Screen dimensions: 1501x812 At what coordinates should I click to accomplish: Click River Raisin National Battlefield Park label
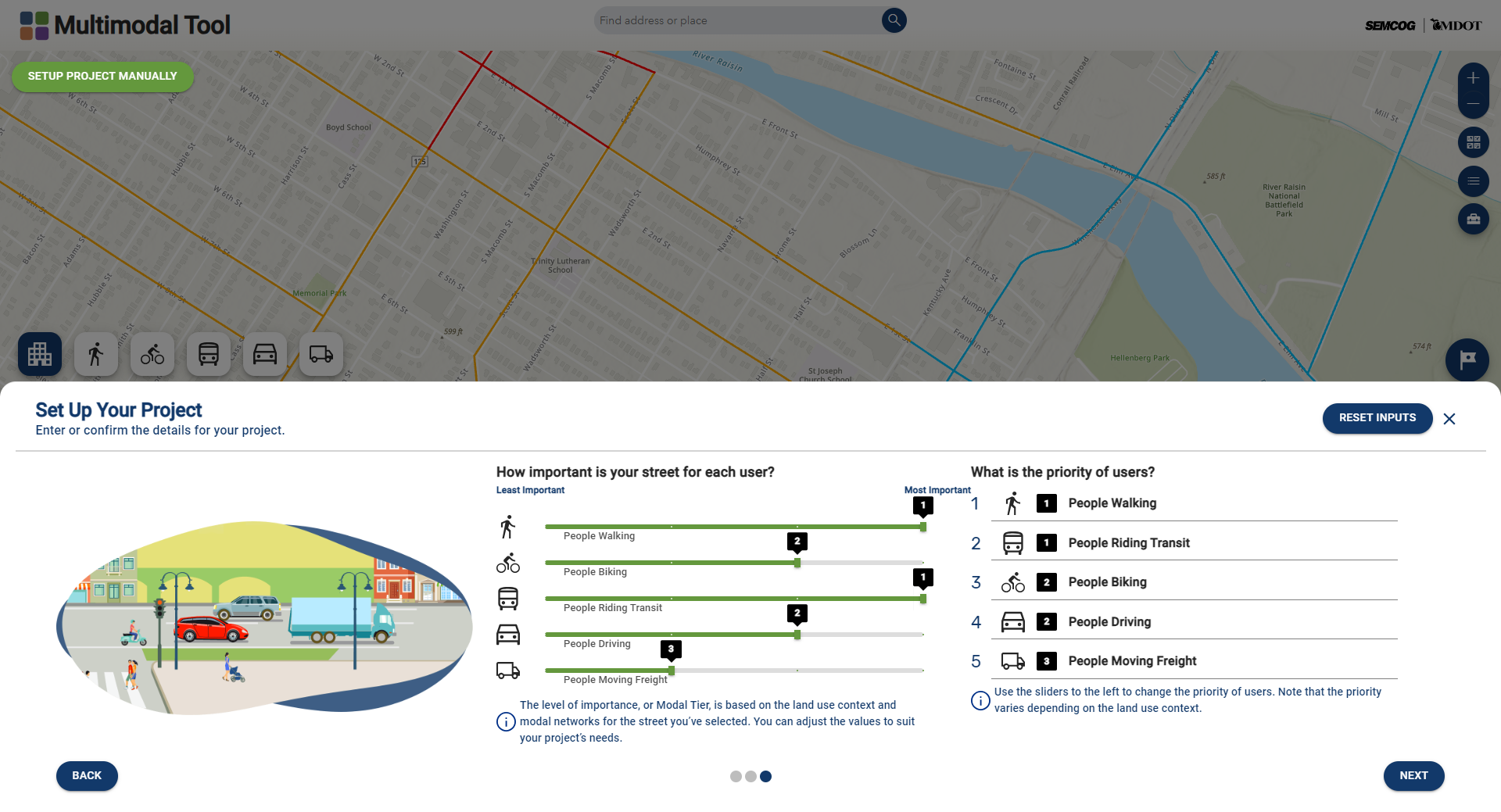click(1284, 200)
